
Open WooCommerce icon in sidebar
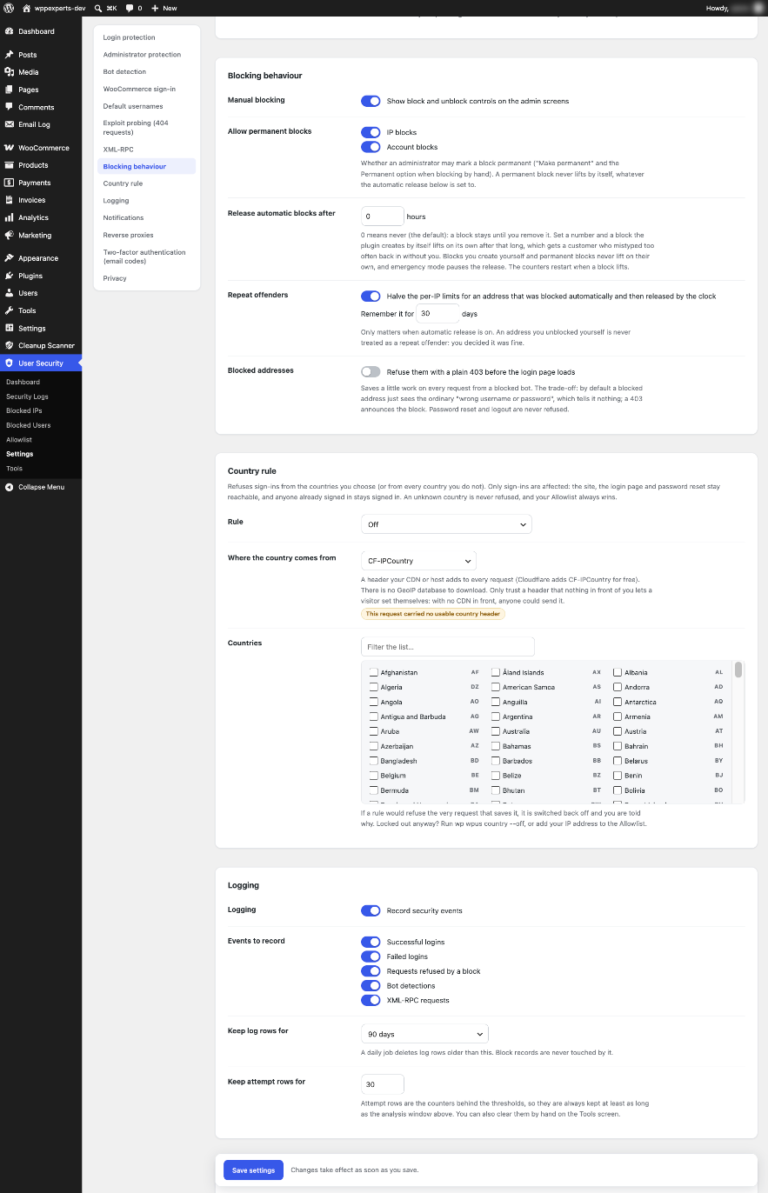[x=9, y=148]
